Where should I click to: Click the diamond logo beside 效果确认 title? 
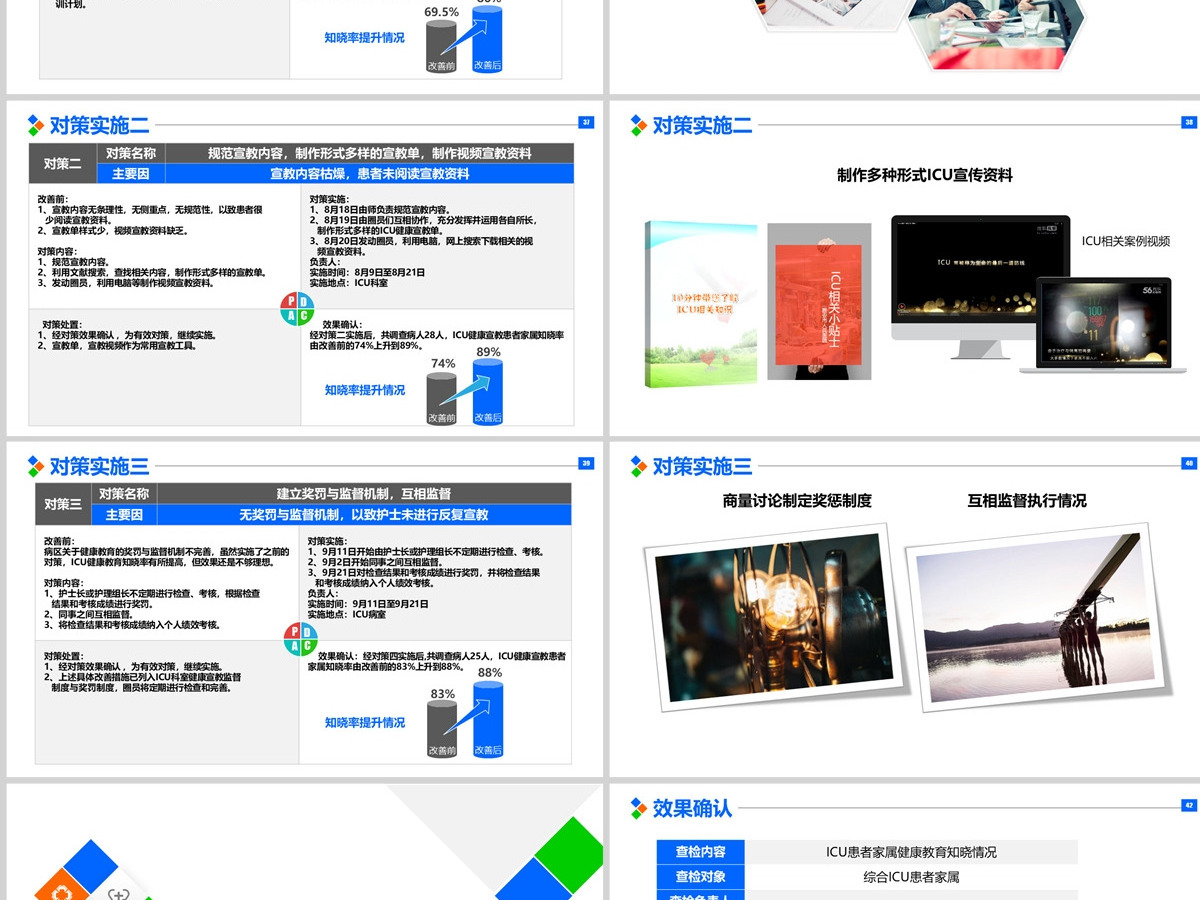(638, 808)
